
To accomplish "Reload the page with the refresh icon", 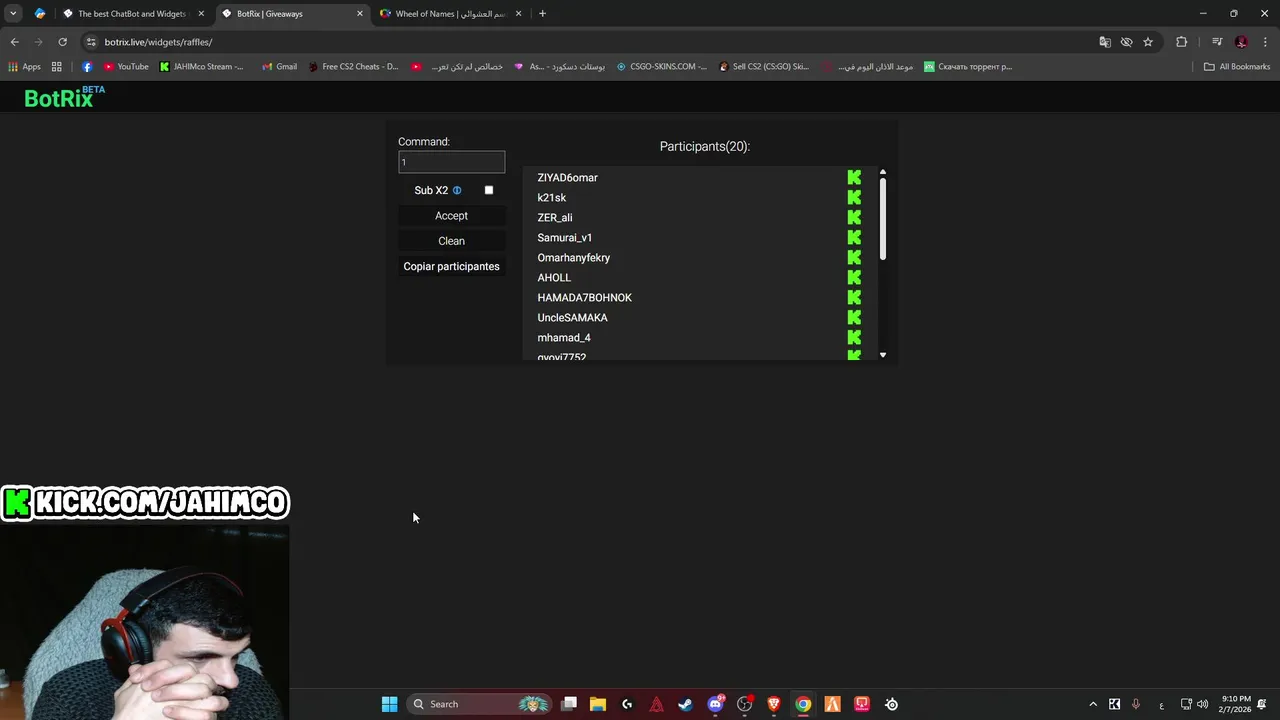I will click(62, 42).
